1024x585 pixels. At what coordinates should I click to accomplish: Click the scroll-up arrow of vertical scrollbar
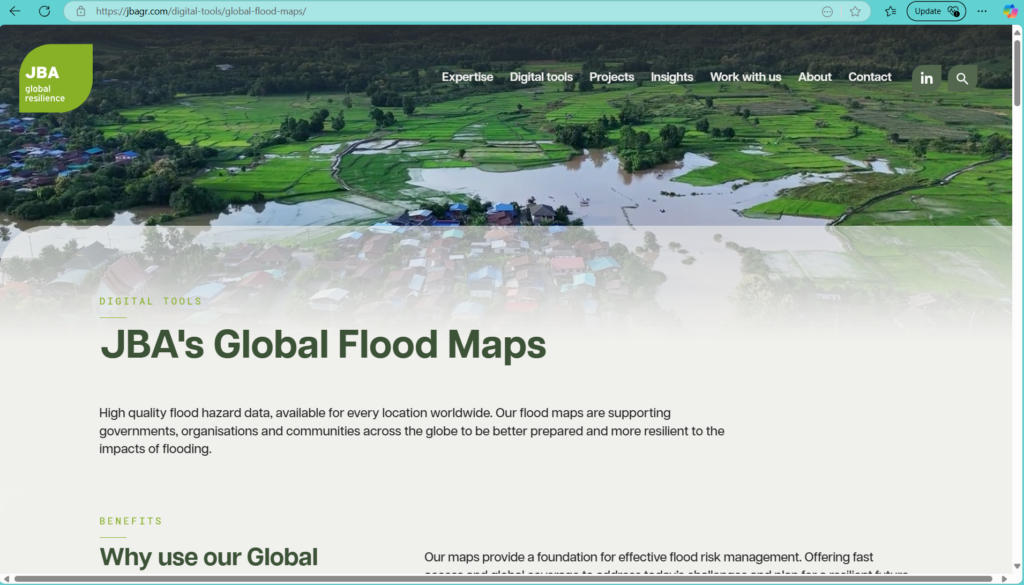pos(1017,31)
